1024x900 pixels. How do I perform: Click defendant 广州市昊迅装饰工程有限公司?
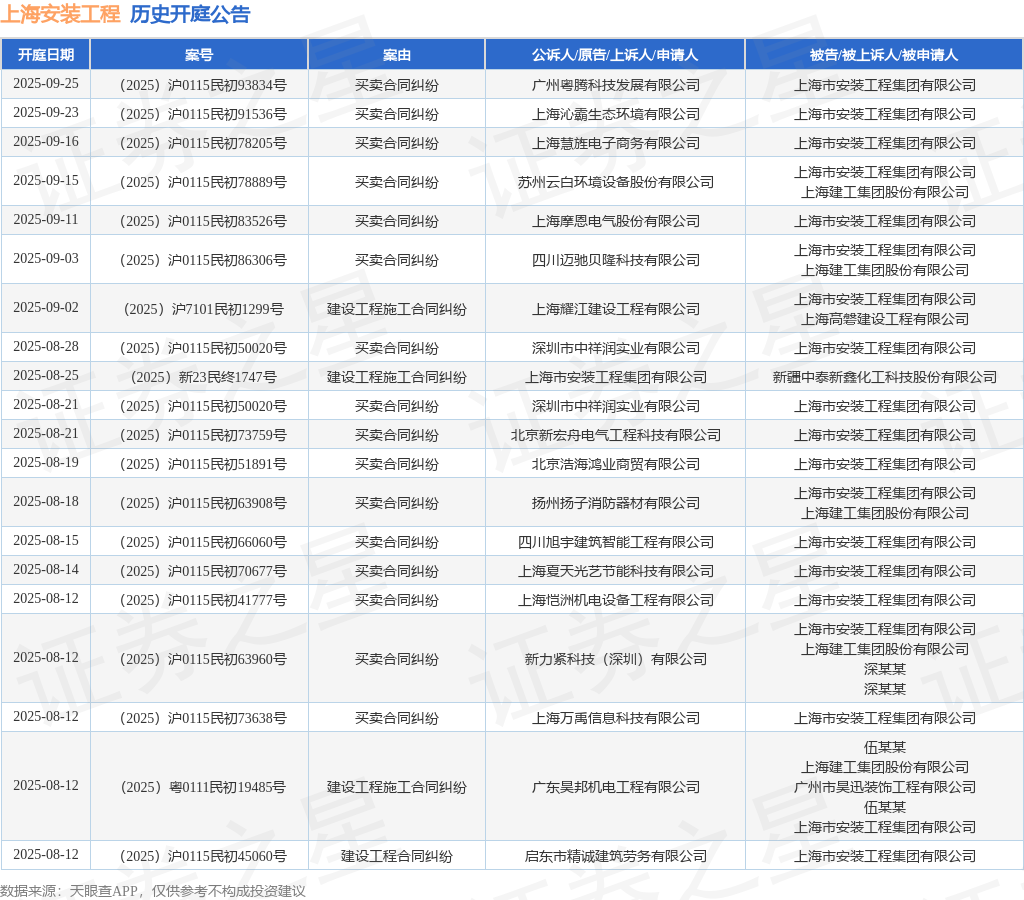click(885, 787)
